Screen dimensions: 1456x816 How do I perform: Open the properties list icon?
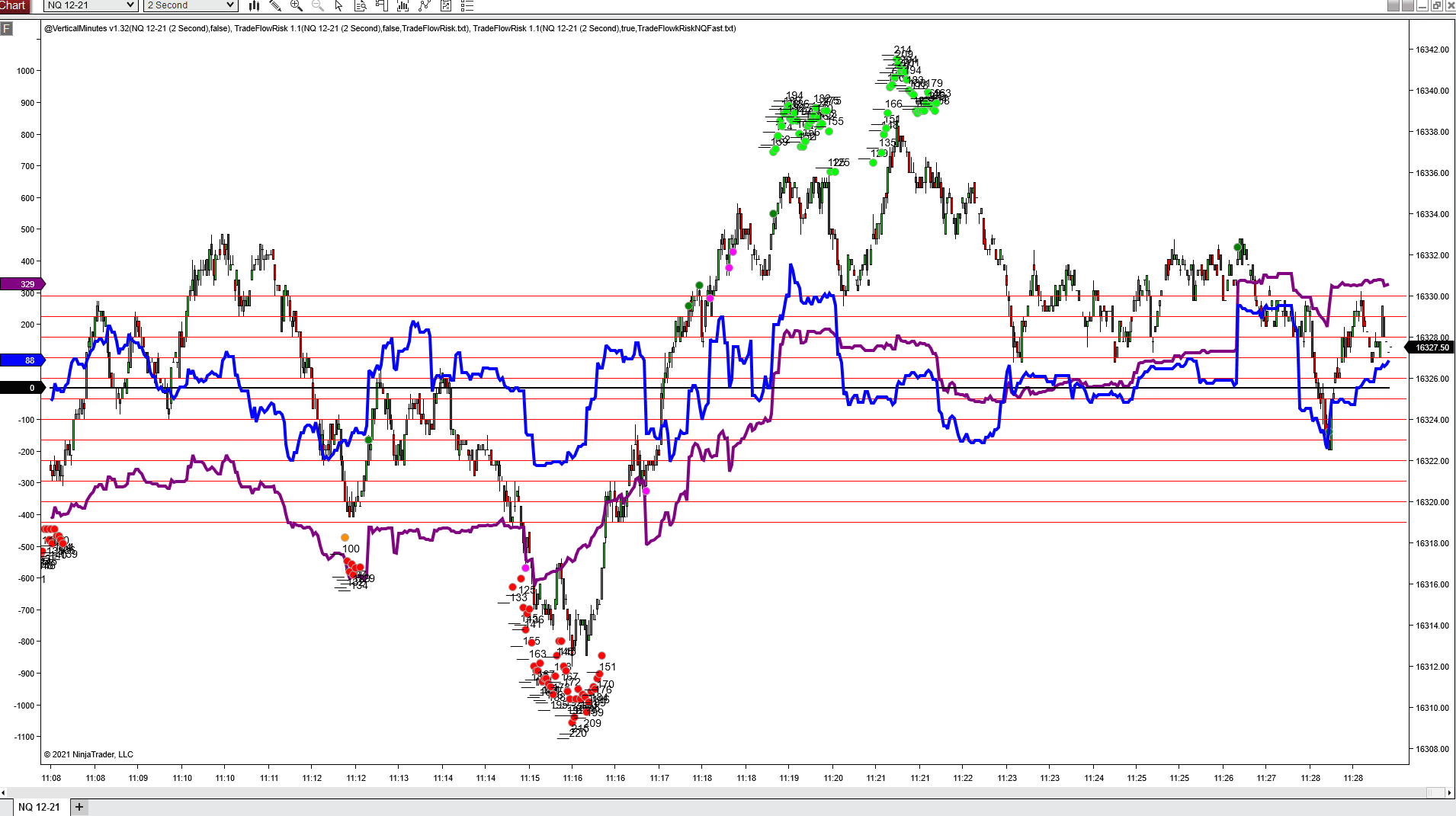[467, 6]
